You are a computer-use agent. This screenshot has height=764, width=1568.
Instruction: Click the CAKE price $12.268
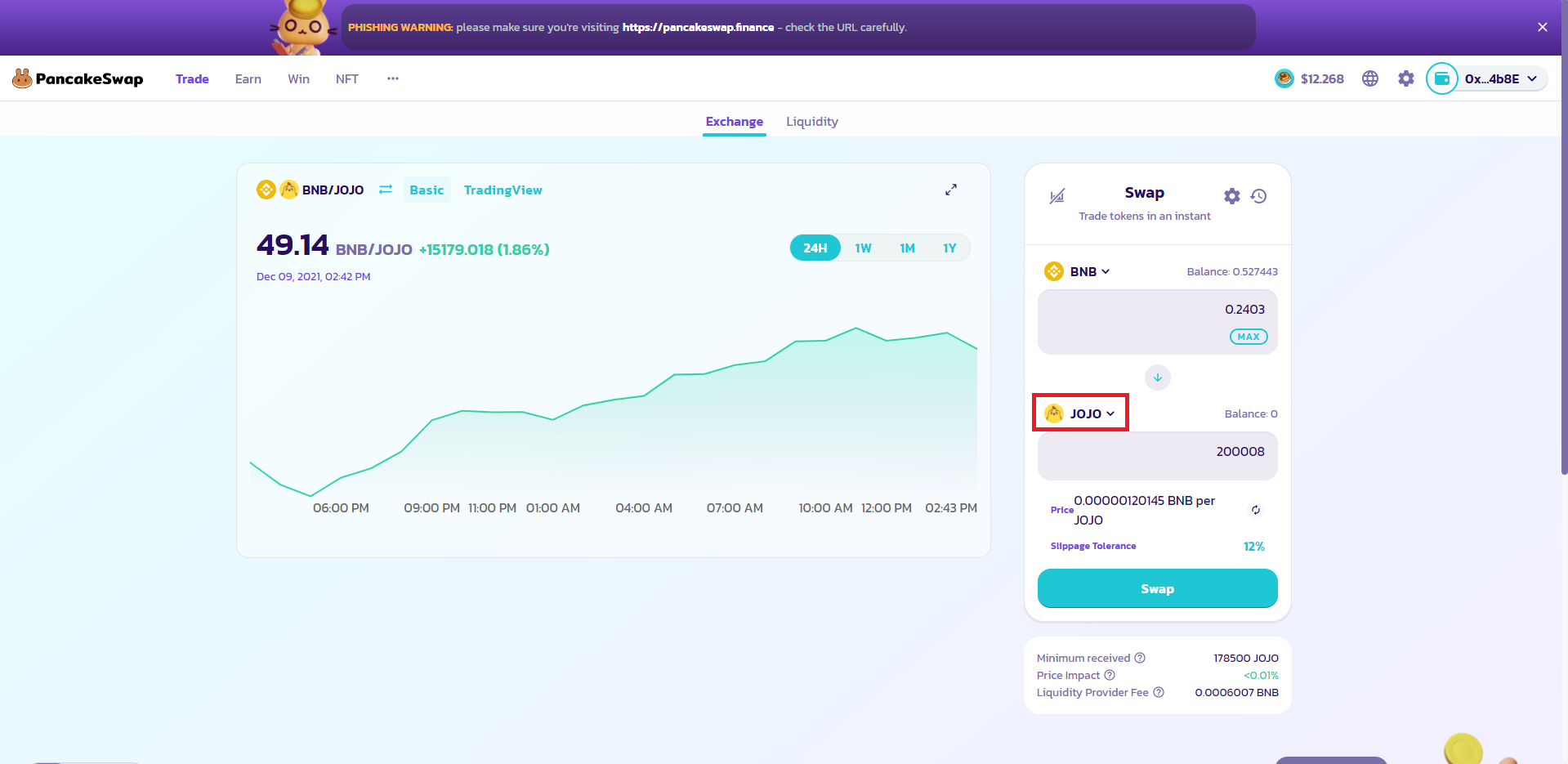(1322, 78)
